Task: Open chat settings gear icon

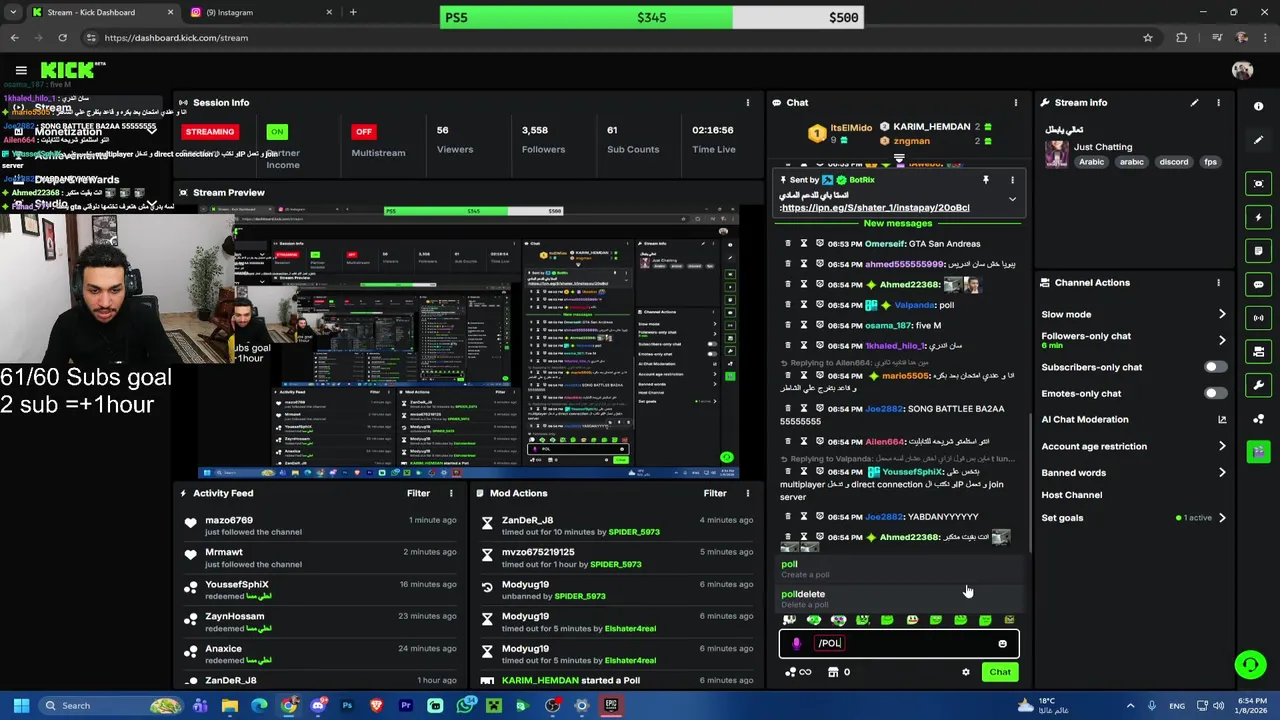Action: click(x=966, y=672)
